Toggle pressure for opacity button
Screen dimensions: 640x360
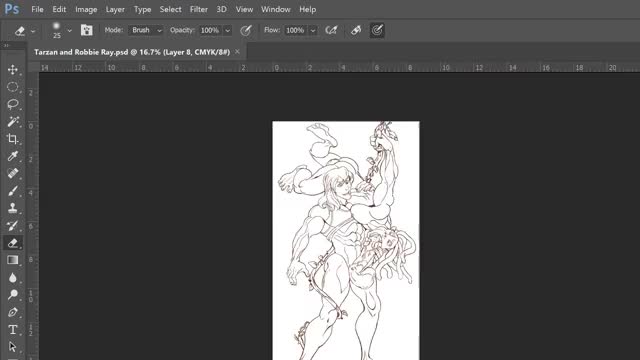point(246,30)
